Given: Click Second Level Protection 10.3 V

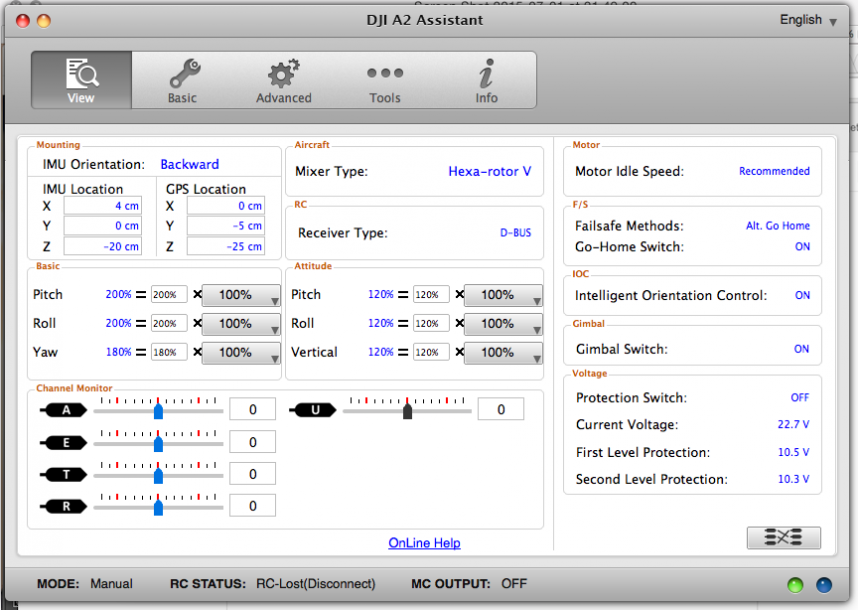Looking at the screenshot, I should click(793, 479).
